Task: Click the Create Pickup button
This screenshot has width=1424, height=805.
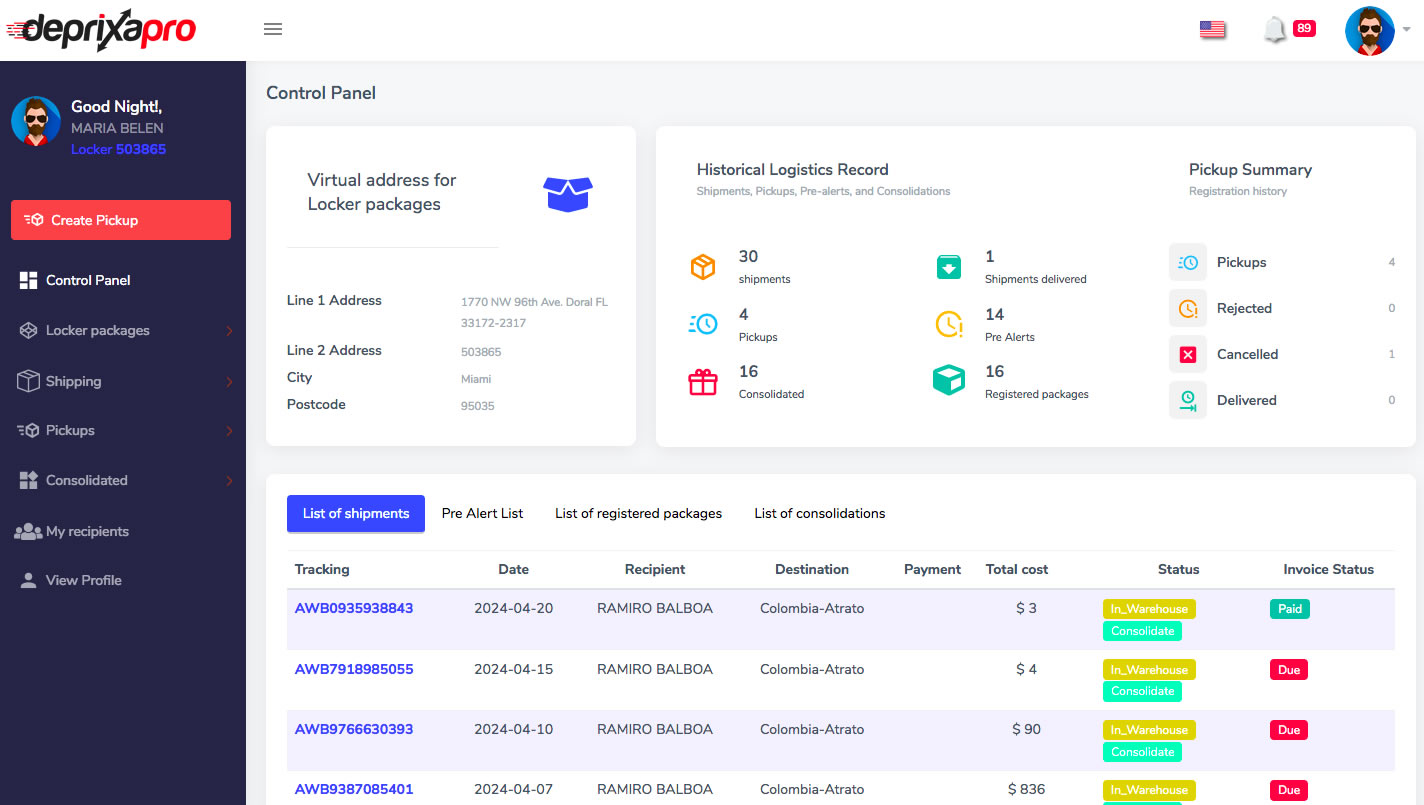Action: click(x=121, y=220)
